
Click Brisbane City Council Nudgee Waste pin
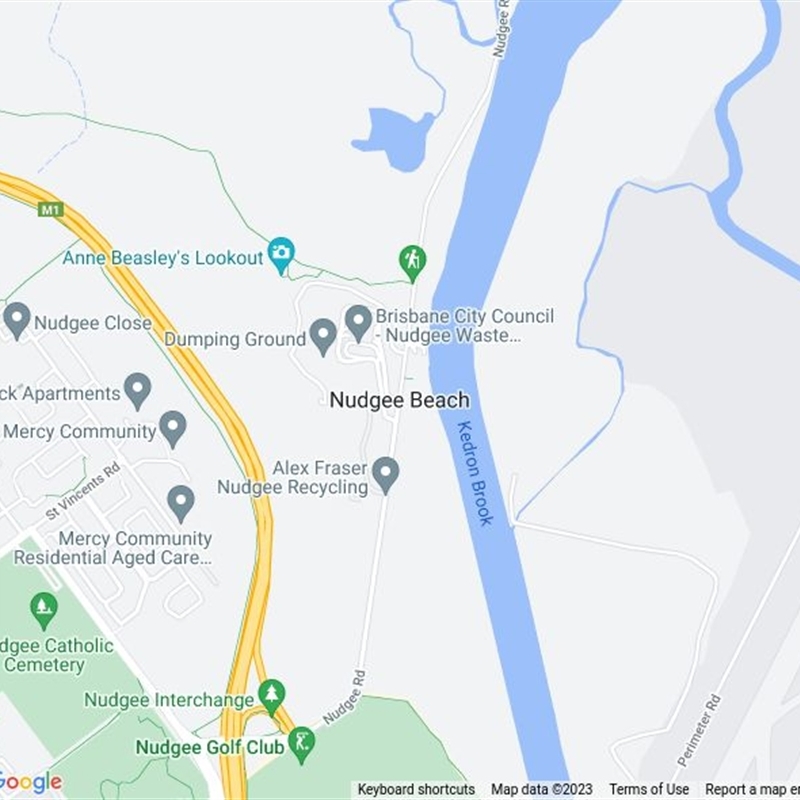(358, 323)
